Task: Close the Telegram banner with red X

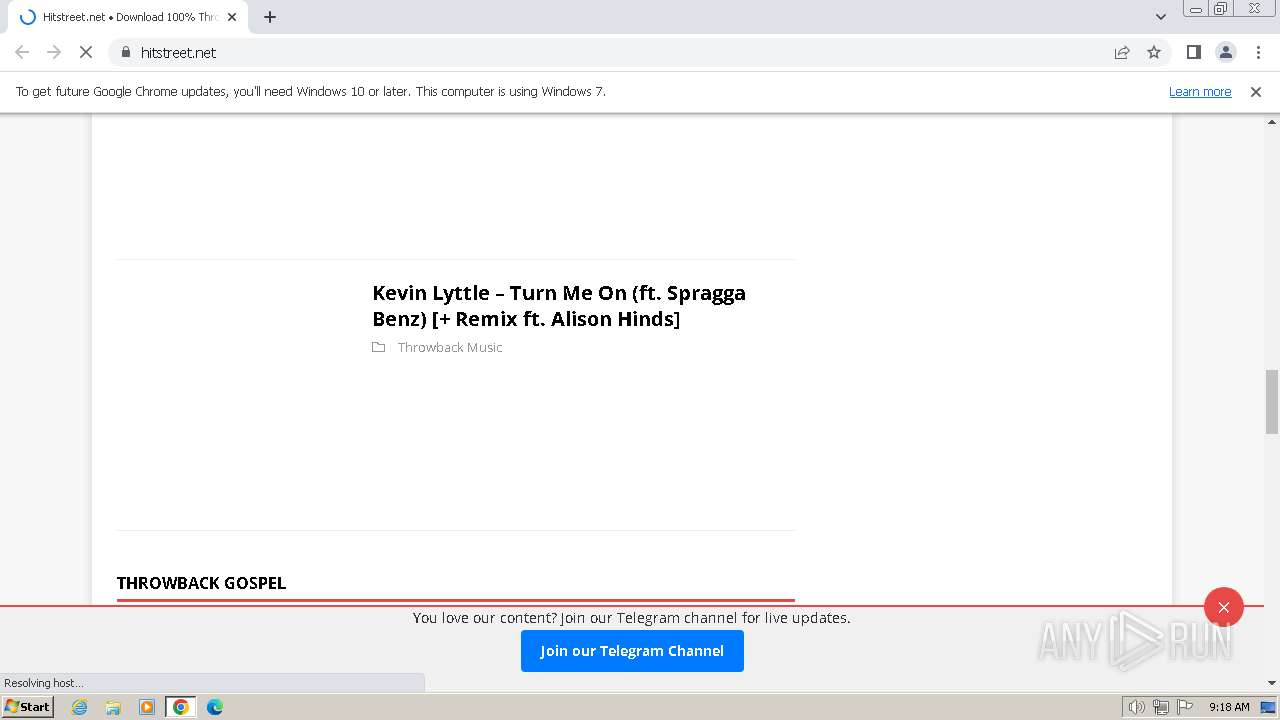Action: [x=1224, y=607]
